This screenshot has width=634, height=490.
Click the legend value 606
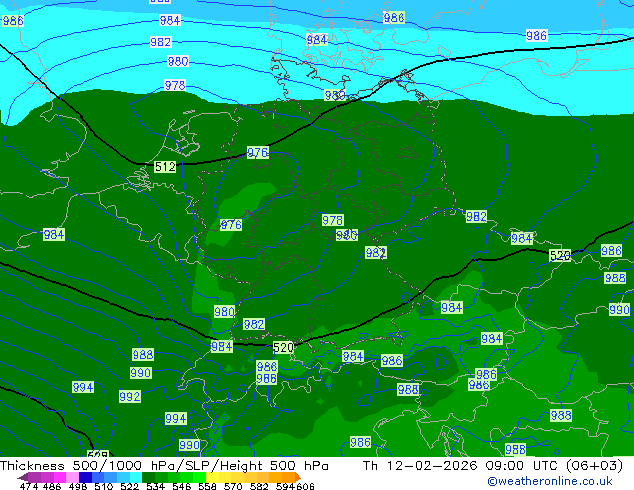[x=305, y=486]
